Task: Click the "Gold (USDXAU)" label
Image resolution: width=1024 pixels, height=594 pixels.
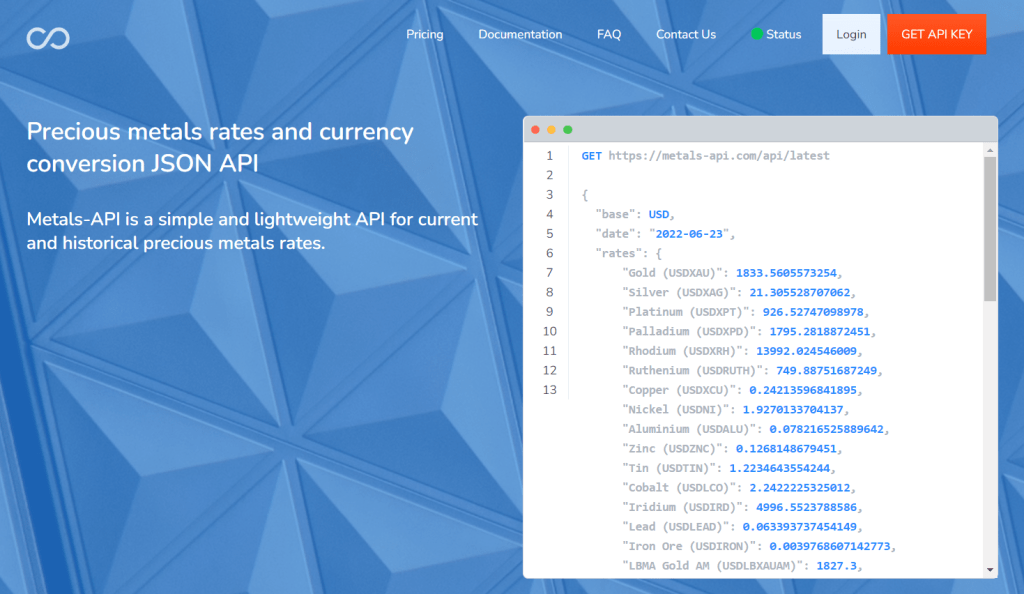Action: (673, 273)
